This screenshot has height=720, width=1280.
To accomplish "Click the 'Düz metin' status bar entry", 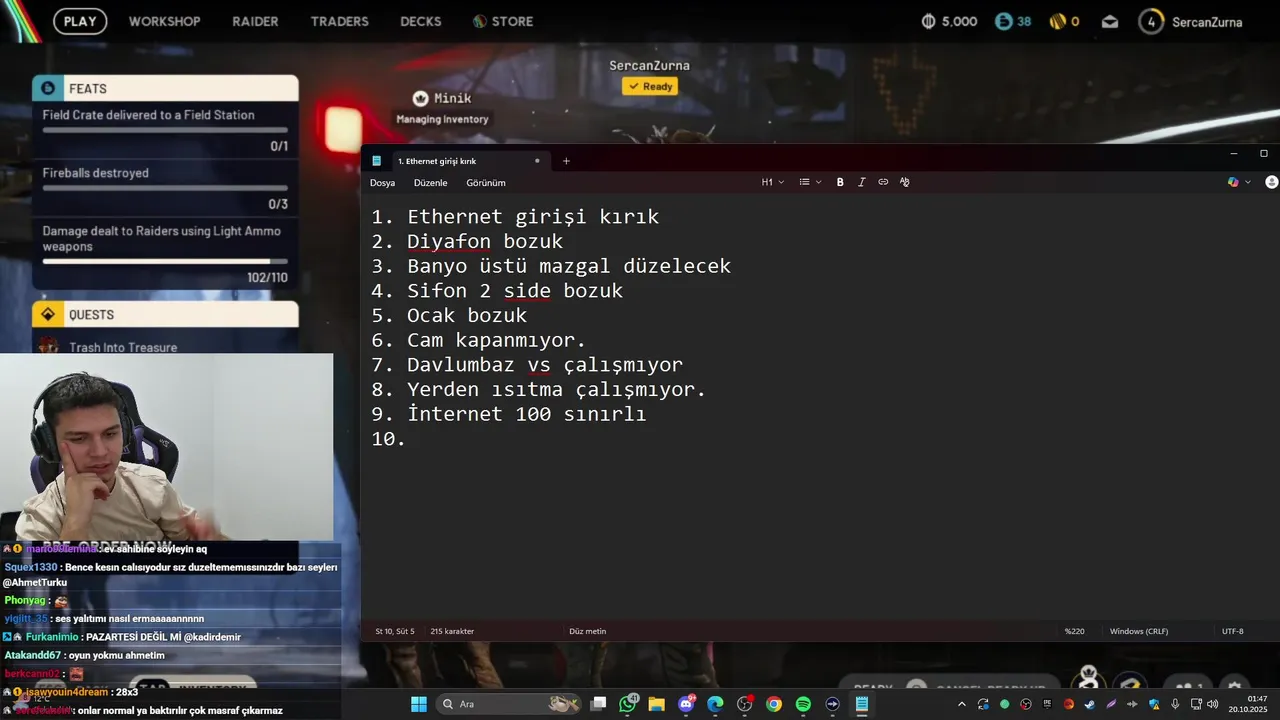I will click(x=587, y=631).
